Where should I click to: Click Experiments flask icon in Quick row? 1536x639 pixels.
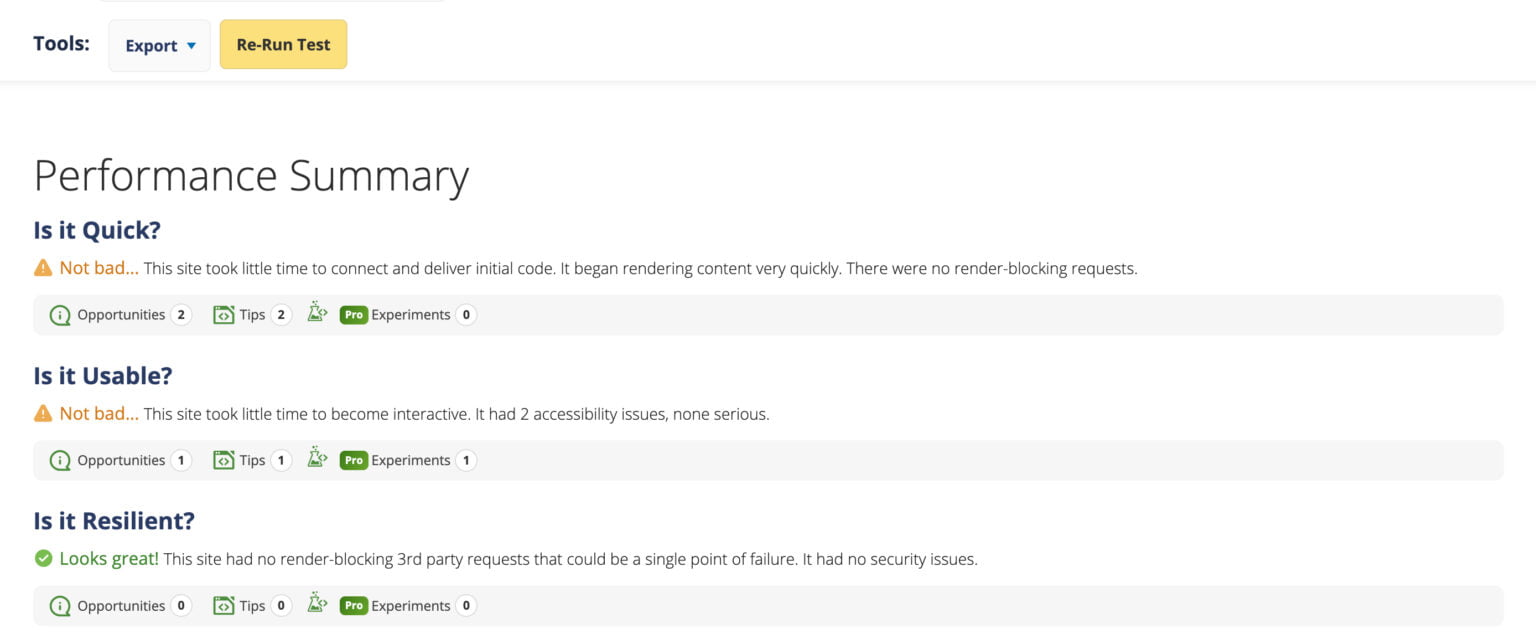click(317, 313)
